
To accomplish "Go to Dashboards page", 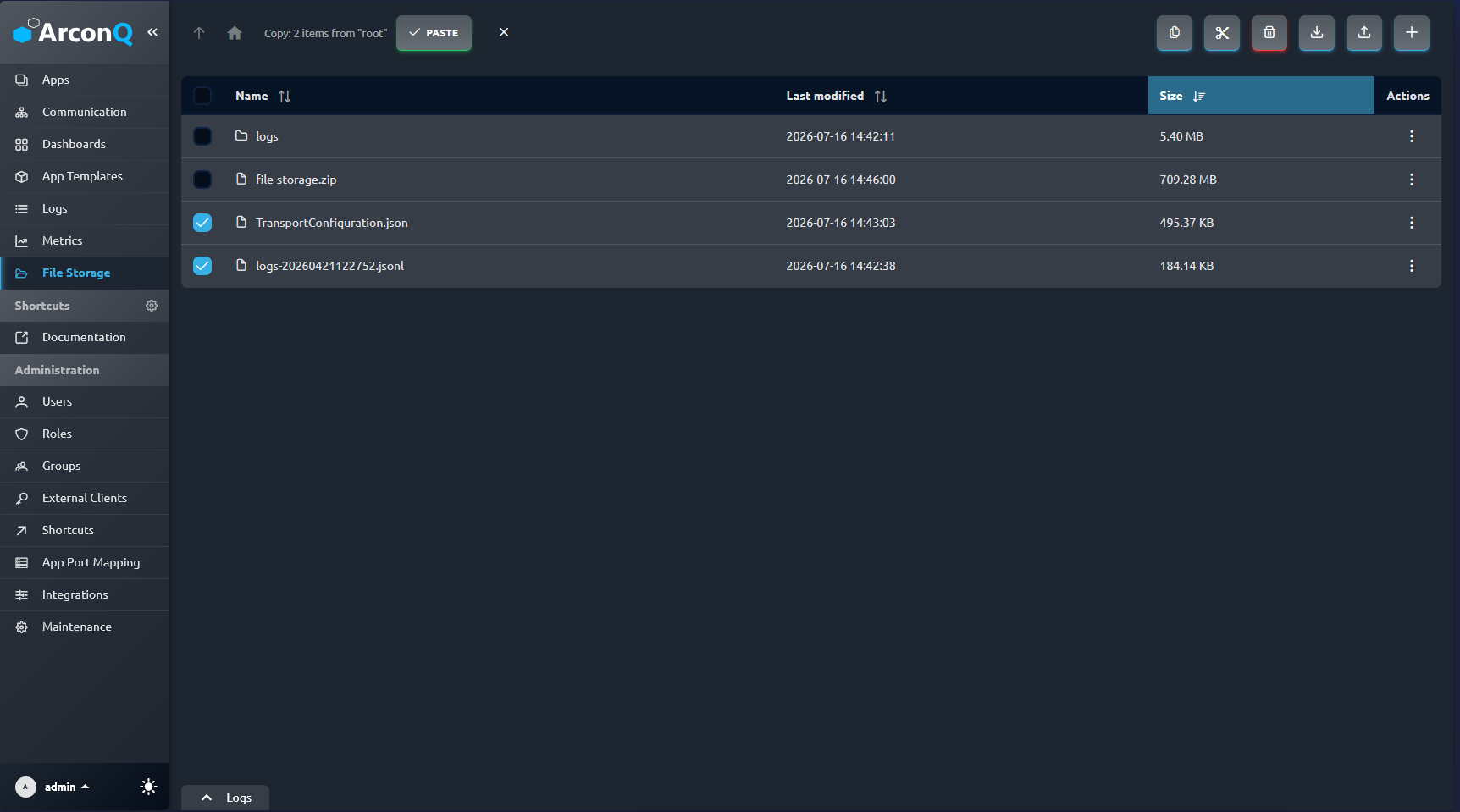I will point(85,144).
